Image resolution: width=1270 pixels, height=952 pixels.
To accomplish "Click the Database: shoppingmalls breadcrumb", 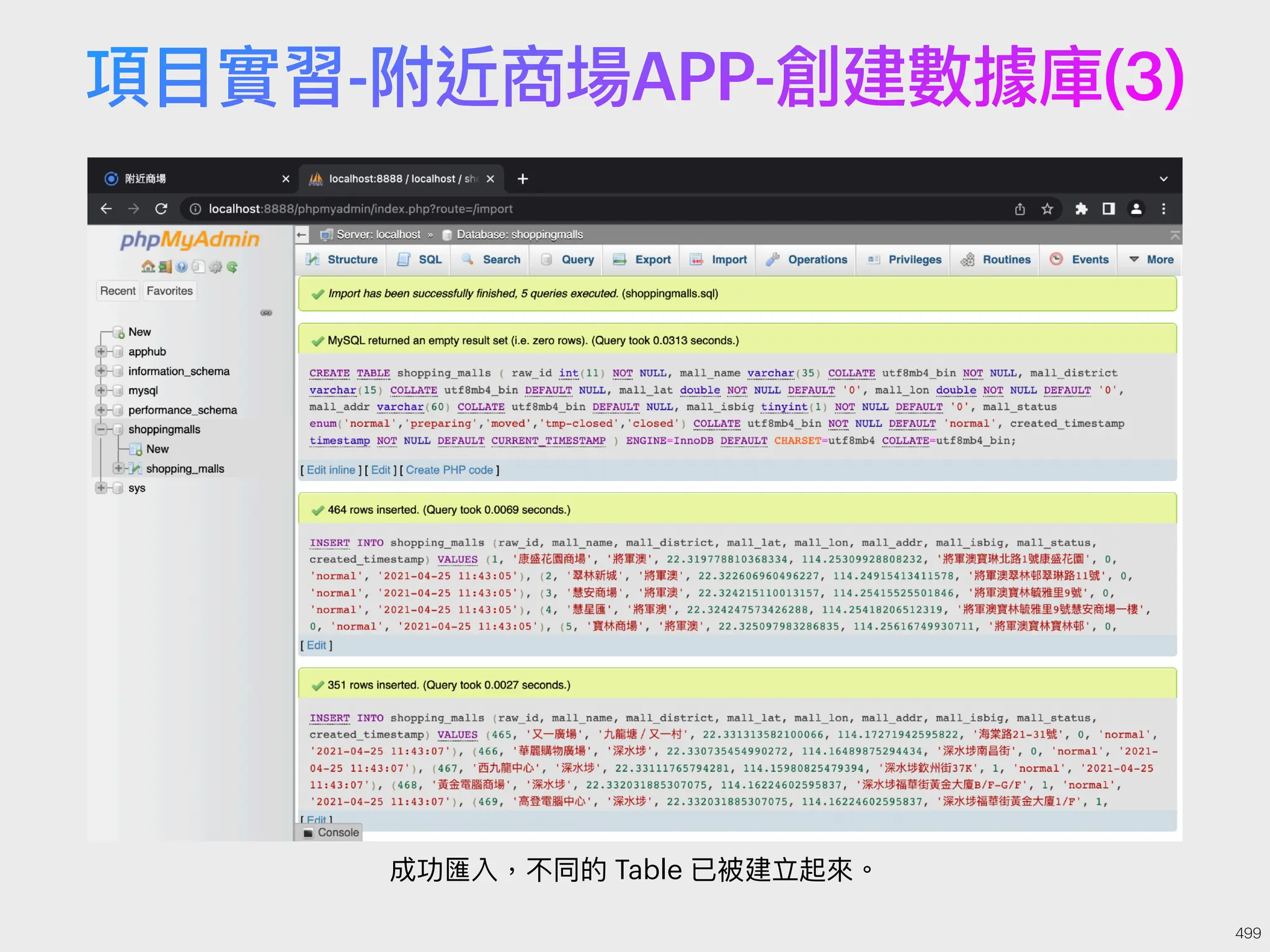I will (x=520, y=235).
